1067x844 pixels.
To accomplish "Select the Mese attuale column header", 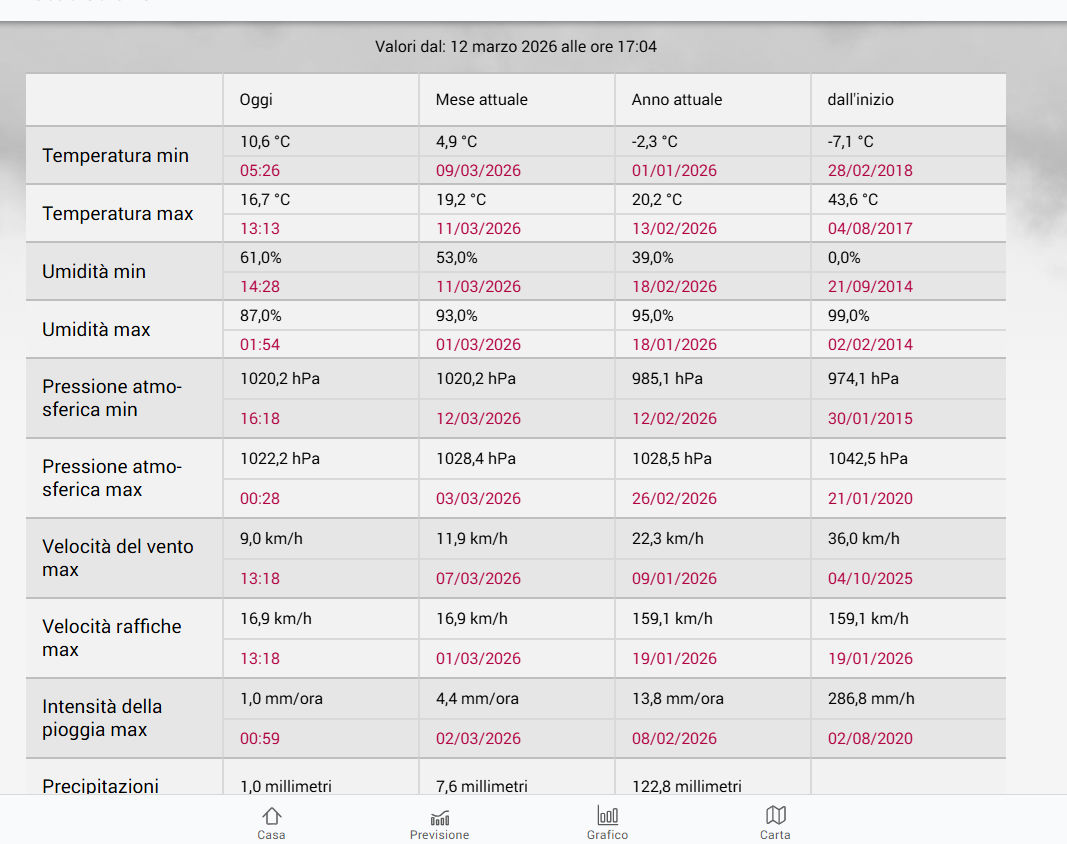I will pyautogui.click(x=481, y=100).
